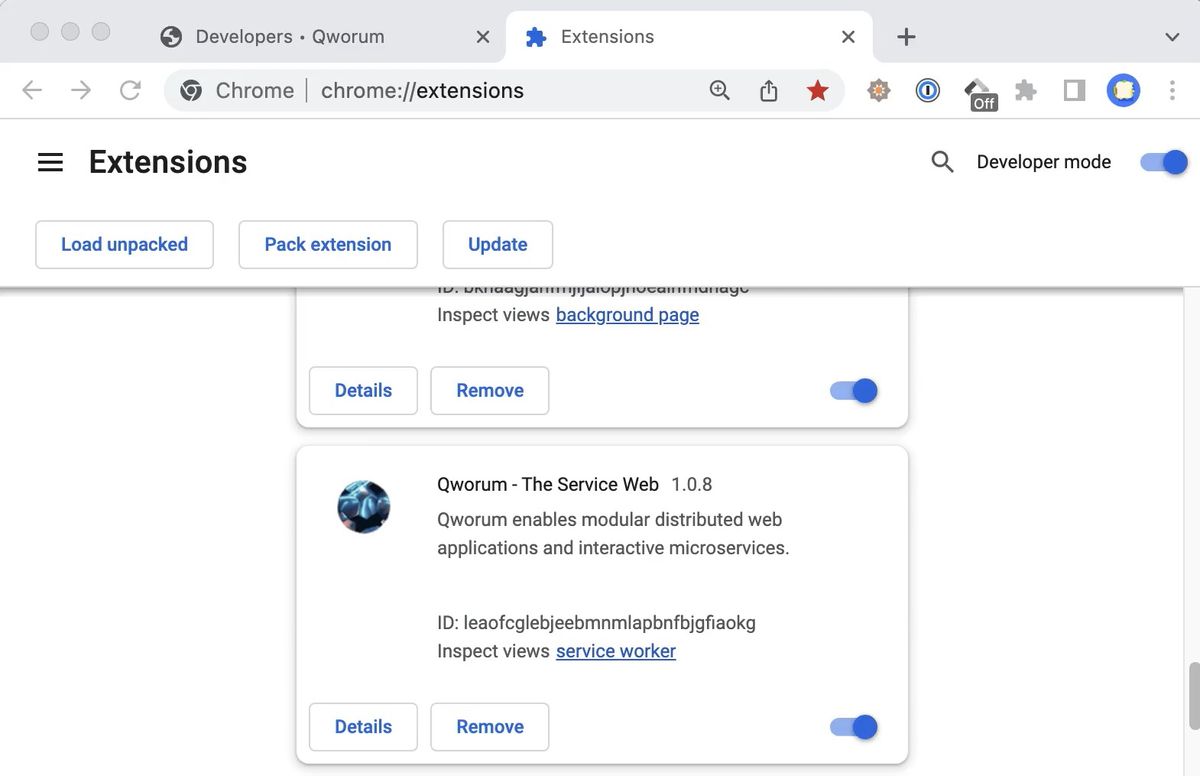Open the Chrome profile avatar

1123,91
